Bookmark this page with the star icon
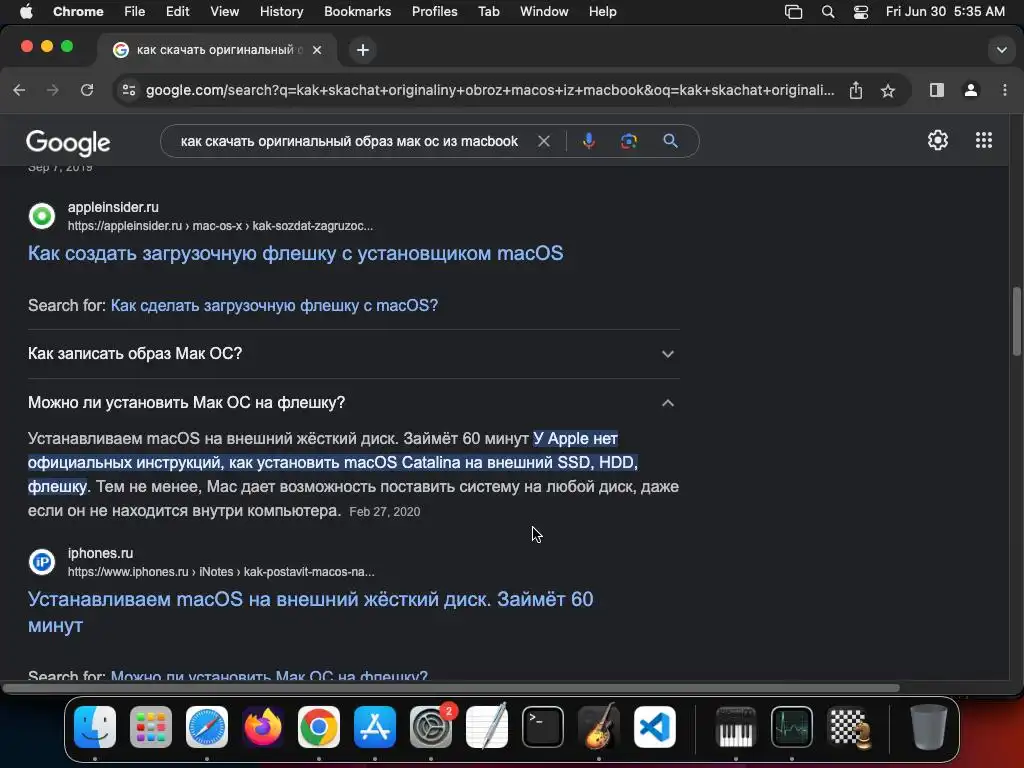 coord(888,90)
